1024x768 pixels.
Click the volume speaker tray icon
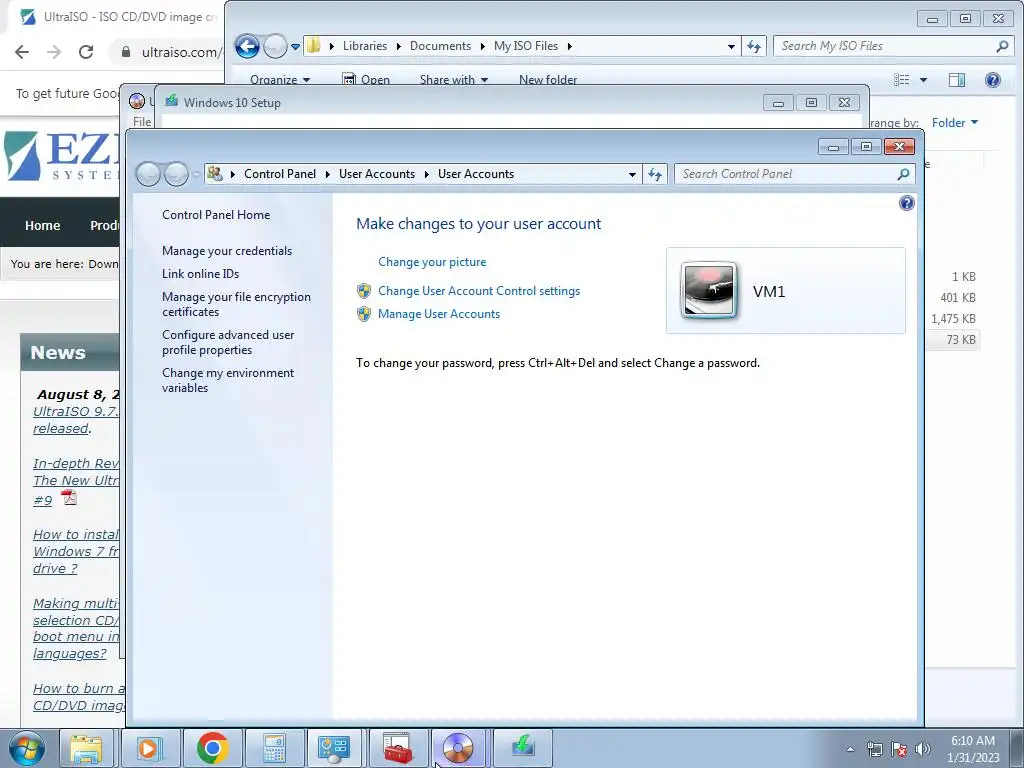[x=923, y=749]
